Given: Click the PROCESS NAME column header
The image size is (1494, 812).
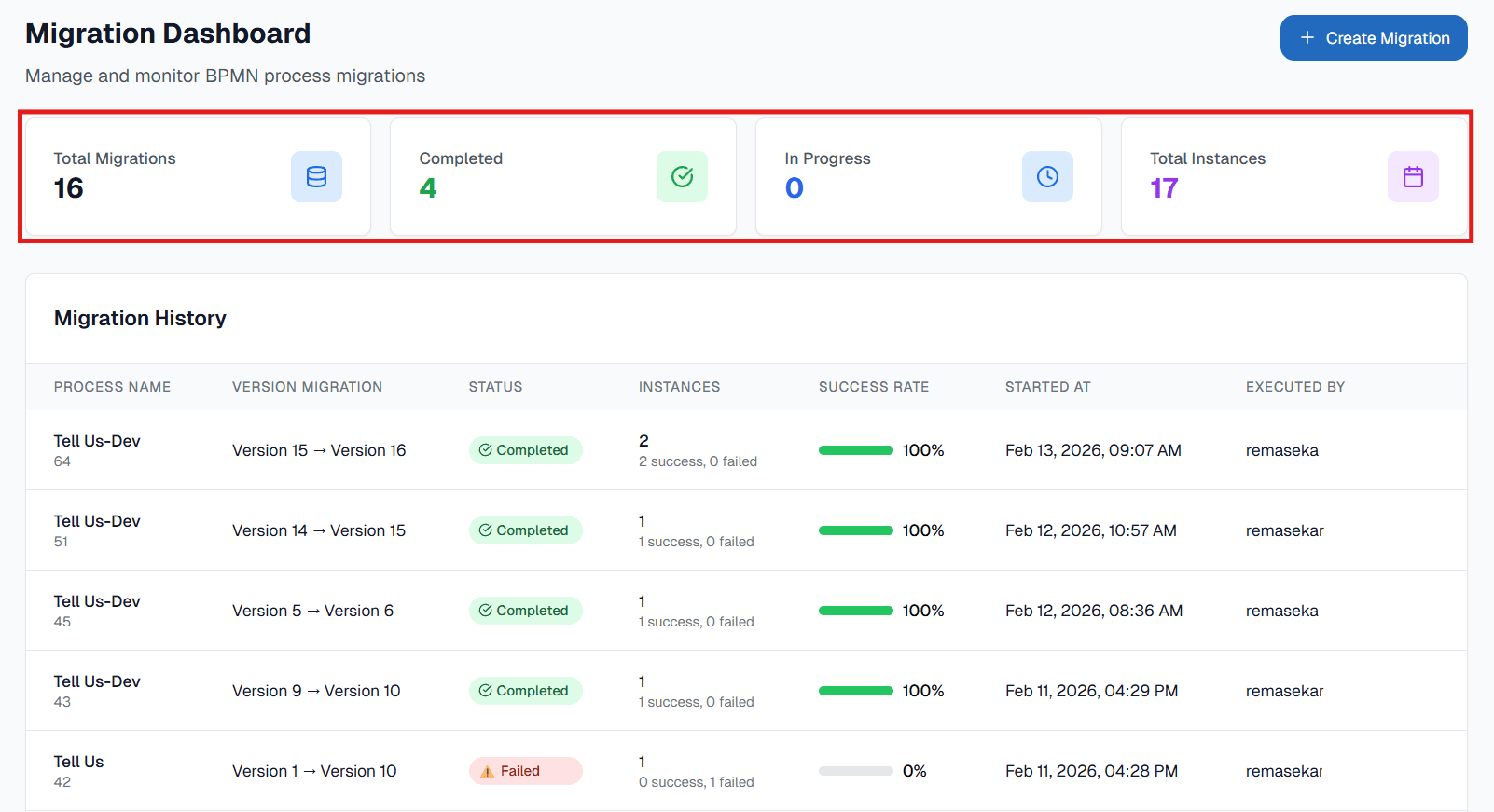Looking at the screenshot, I should tap(112, 387).
